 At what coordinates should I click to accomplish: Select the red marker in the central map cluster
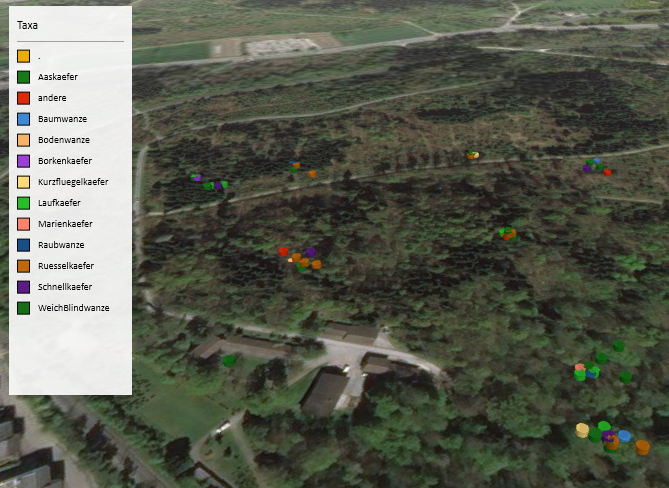pos(283,252)
